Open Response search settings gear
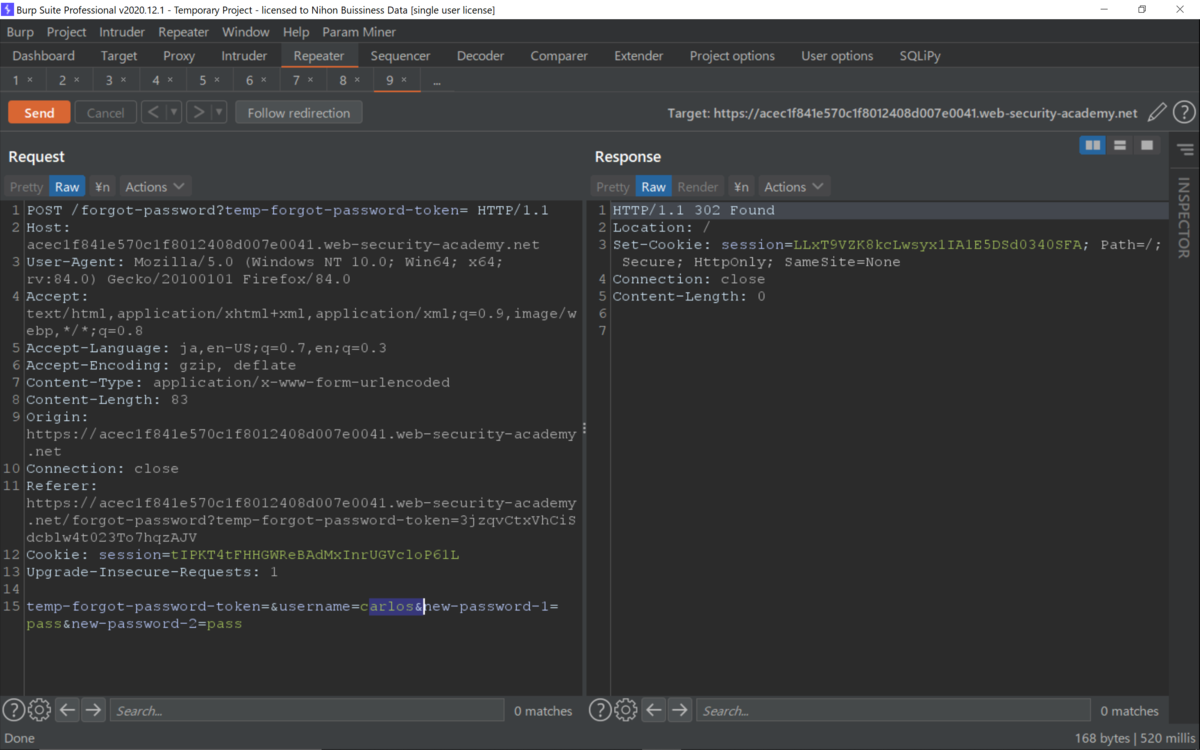Screen dimensions: 1200x750 [625, 710]
